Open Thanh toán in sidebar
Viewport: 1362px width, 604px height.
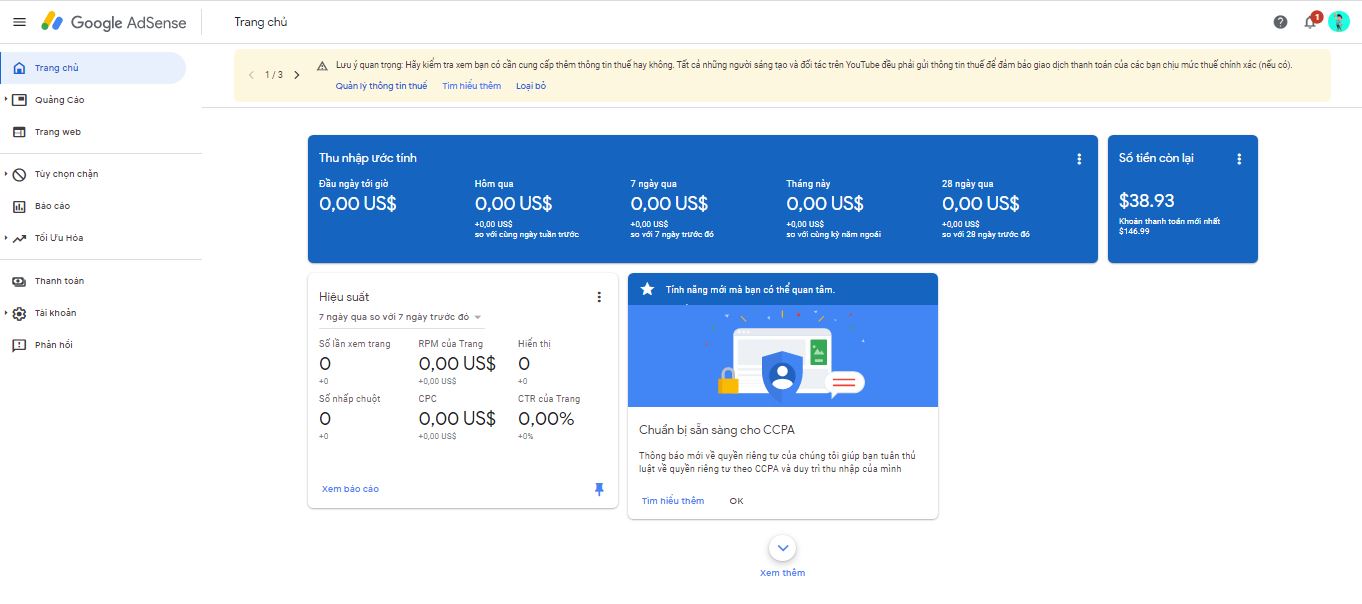tap(59, 281)
